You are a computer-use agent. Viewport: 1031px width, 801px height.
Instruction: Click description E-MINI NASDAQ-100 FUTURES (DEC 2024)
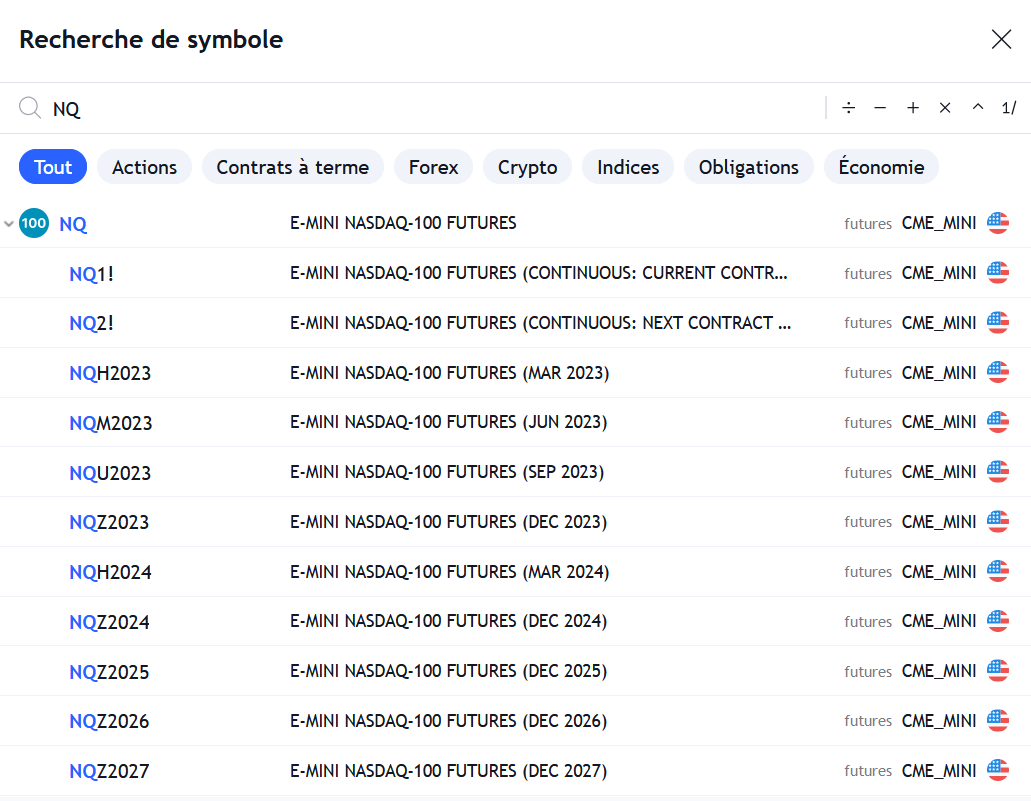[x=448, y=621]
